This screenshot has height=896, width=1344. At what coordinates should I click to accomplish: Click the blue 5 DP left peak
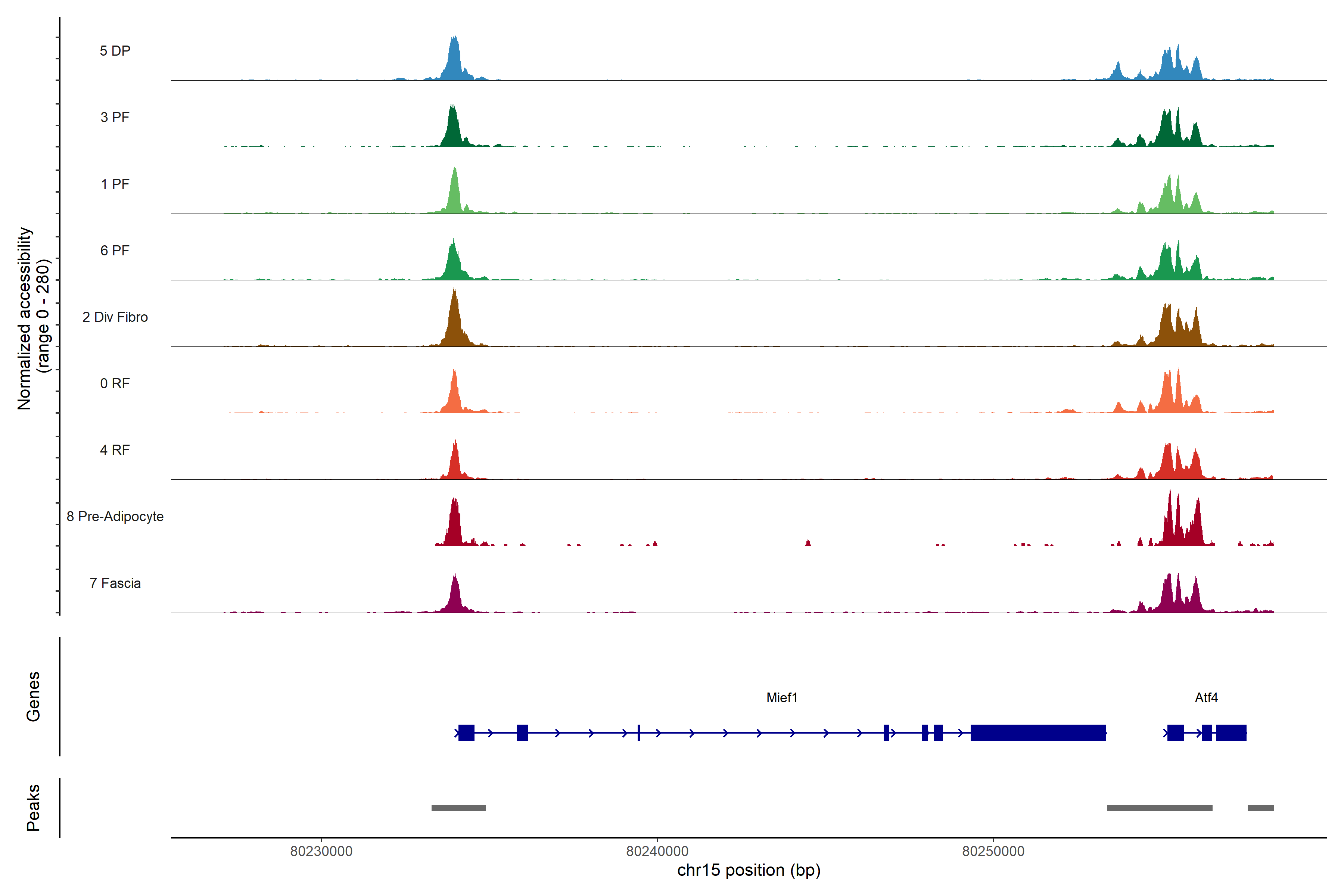454,63
